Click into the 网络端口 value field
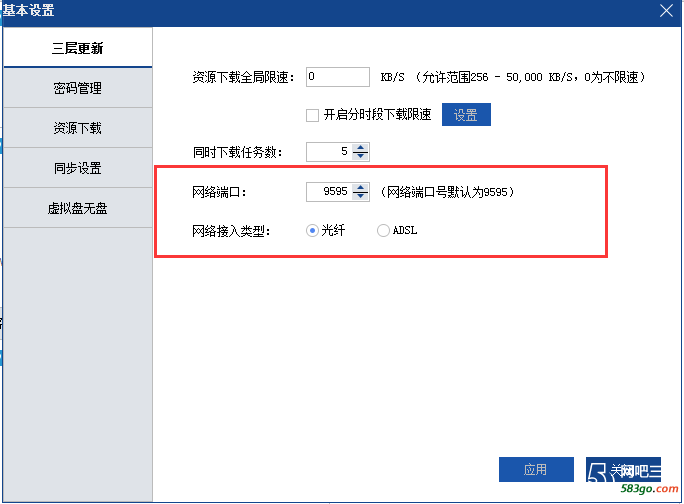 329,191
